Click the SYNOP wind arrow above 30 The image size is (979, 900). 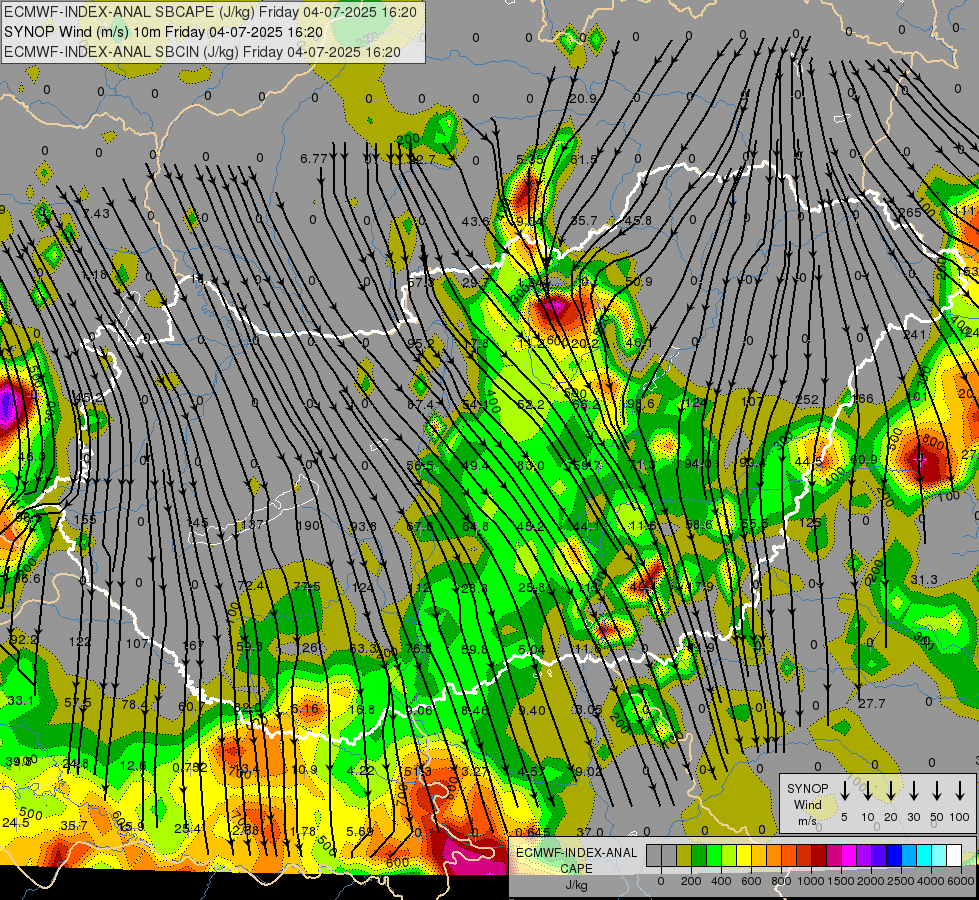tap(913, 790)
